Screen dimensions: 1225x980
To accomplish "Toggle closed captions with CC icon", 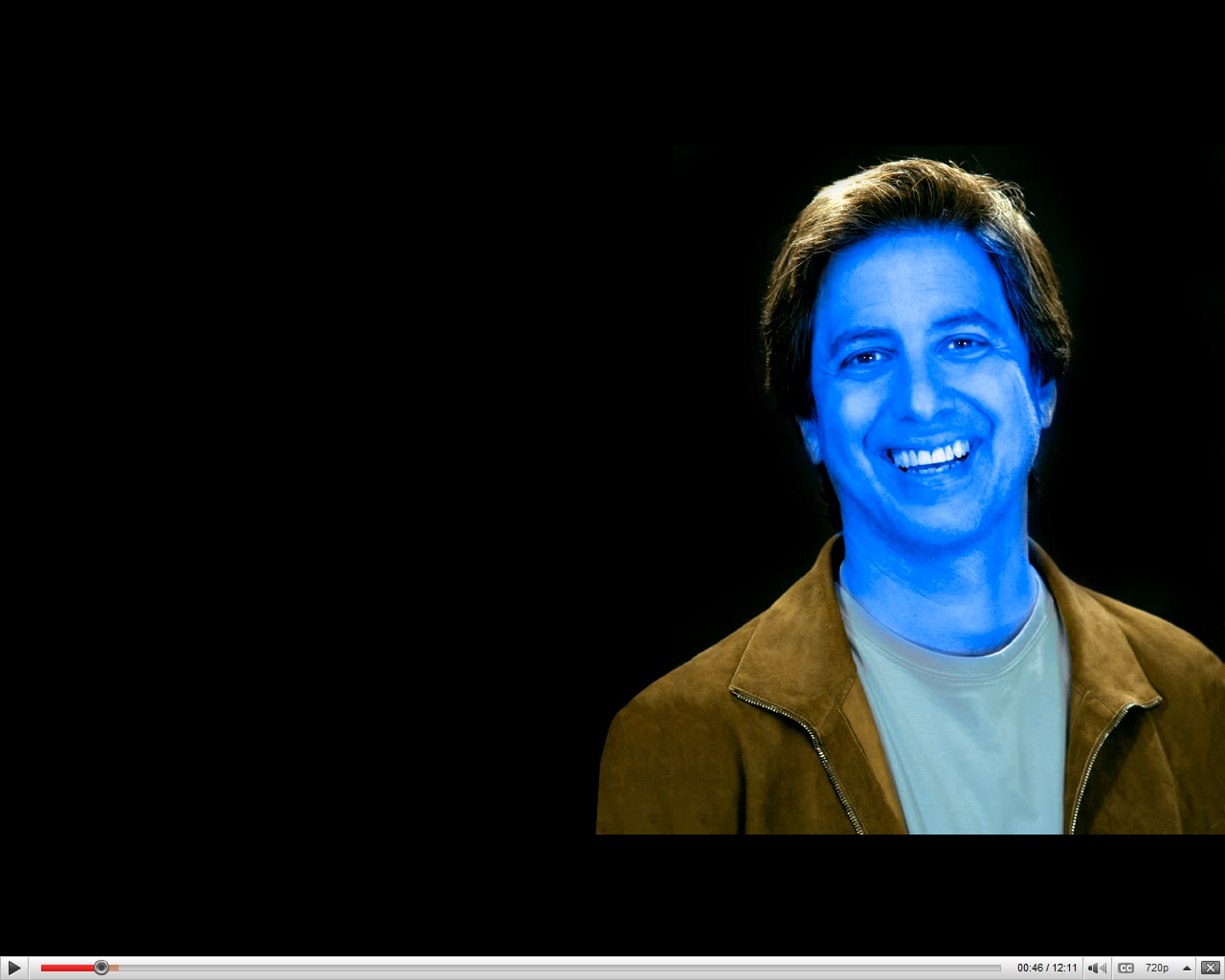I will tap(1126, 969).
